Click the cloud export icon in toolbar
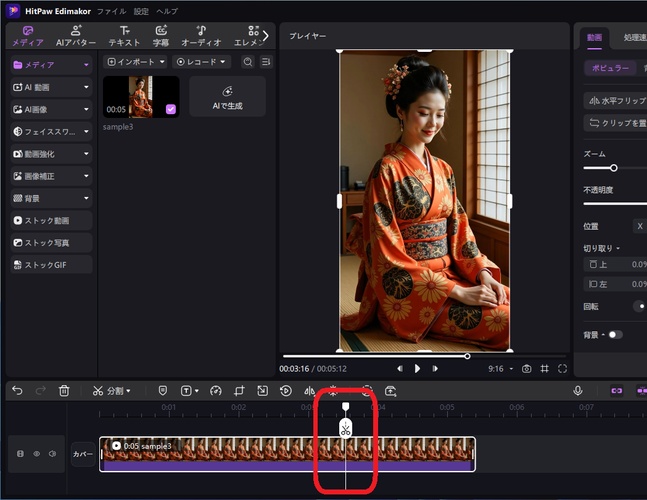 tap(390, 391)
